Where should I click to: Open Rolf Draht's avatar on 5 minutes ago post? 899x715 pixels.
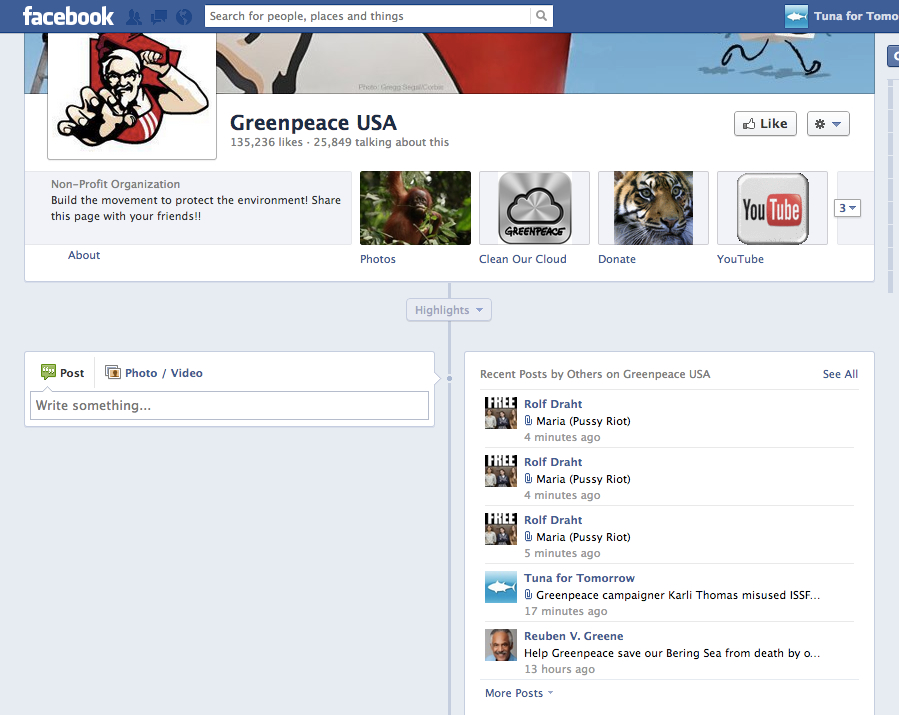point(501,529)
